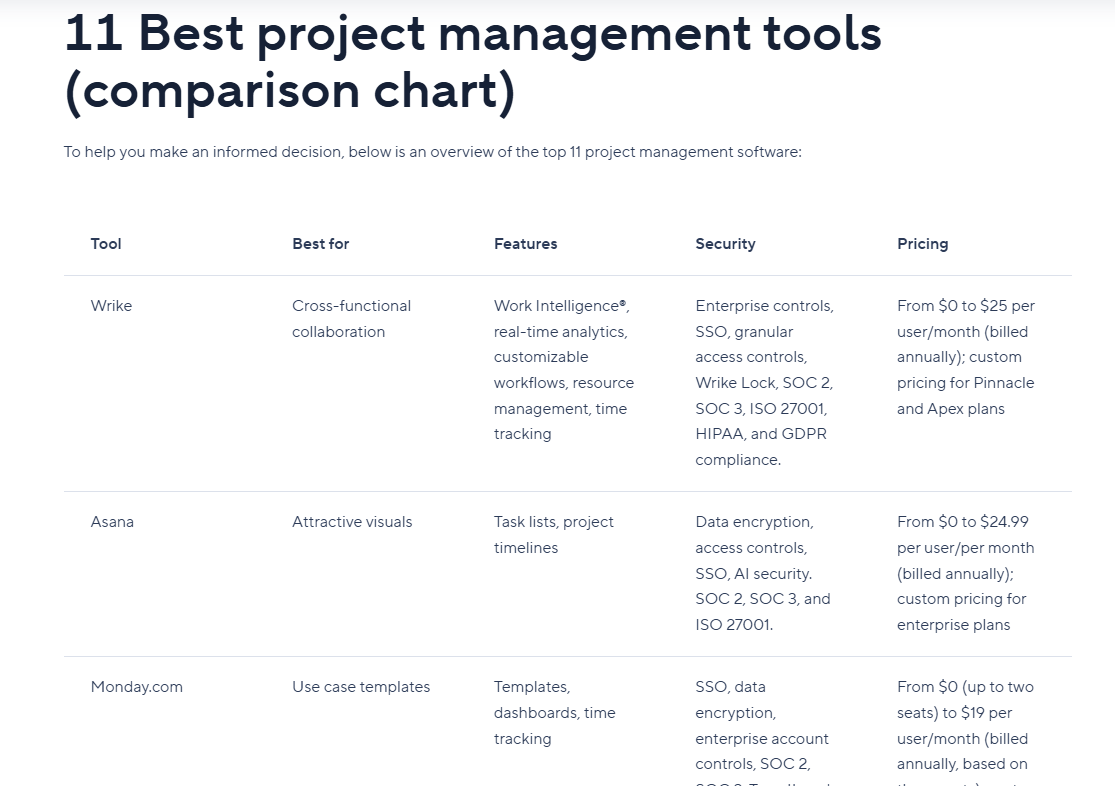
Task: Click Asana pricing cell 'From $0 to $24.99'
Action: coord(966,573)
